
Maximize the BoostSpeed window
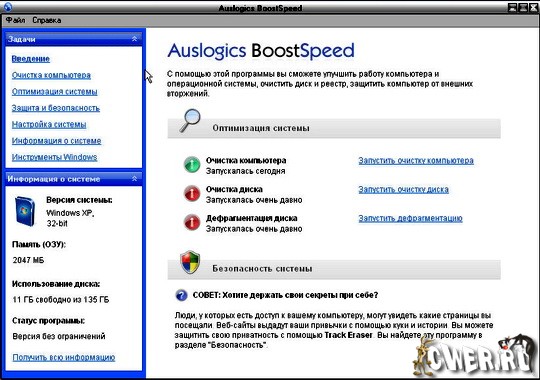click(523, 7)
